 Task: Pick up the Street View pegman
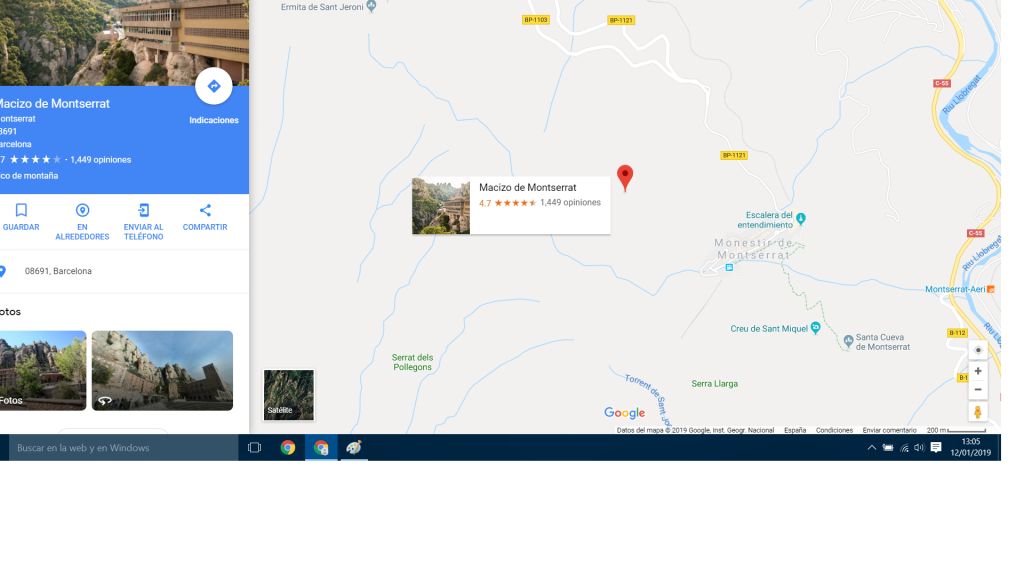[x=978, y=412]
